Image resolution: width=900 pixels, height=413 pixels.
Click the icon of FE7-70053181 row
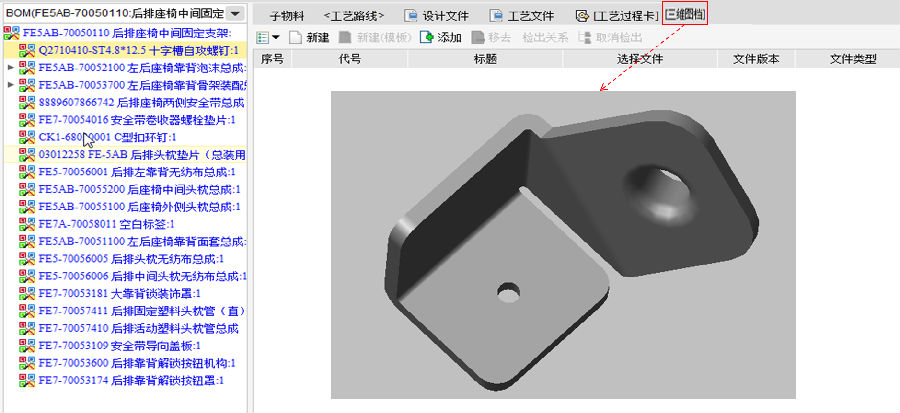click(27, 293)
